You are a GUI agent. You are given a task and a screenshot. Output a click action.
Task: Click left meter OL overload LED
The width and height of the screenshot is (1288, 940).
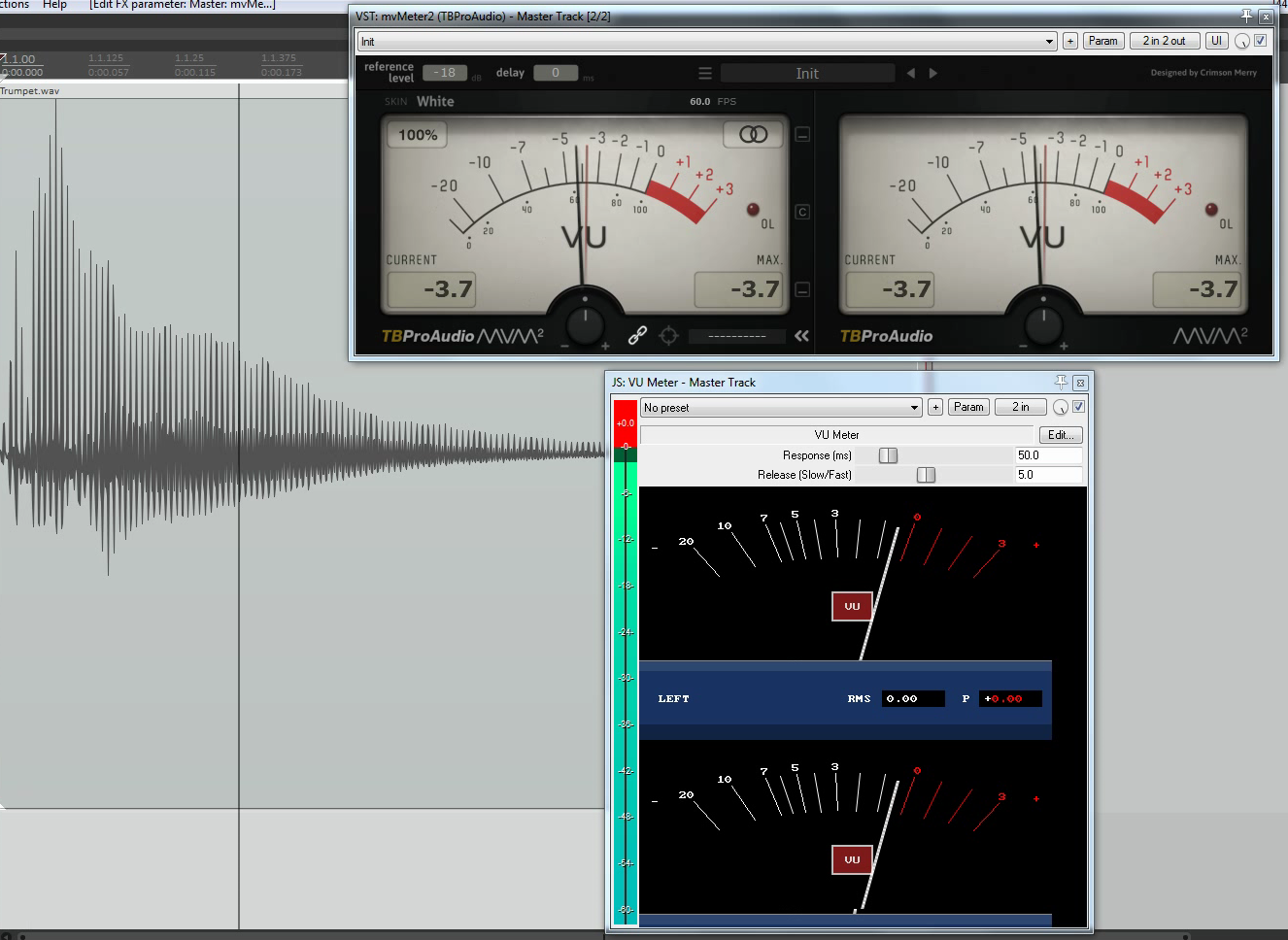(x=753, y=210)
